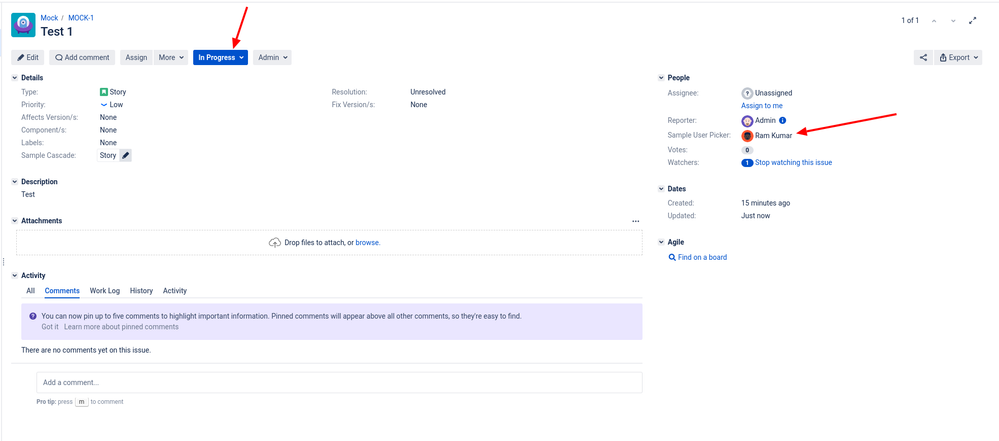Viewport: 999px width, 441px height.
Task: Click the Admin reporter name
Action: coord(765,120)
